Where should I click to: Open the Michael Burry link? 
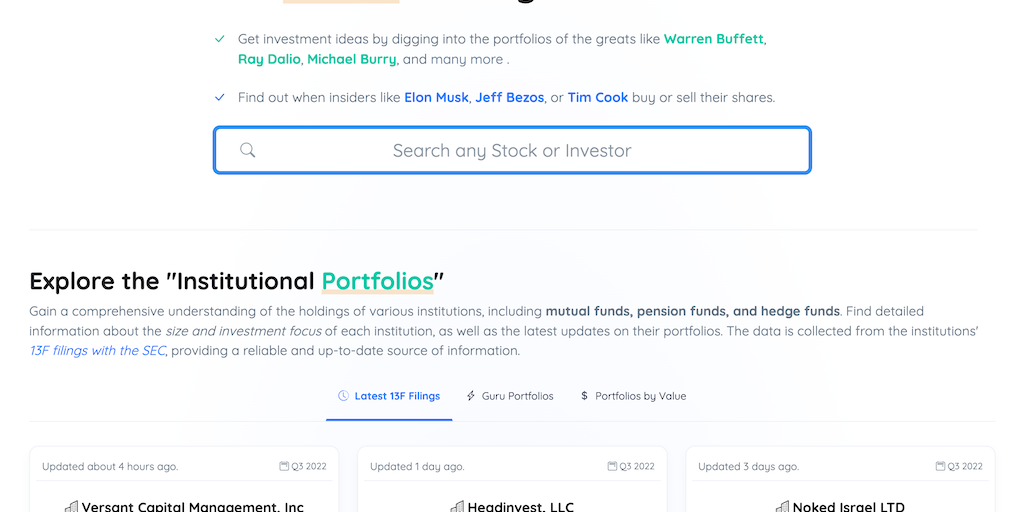point(352,59)
